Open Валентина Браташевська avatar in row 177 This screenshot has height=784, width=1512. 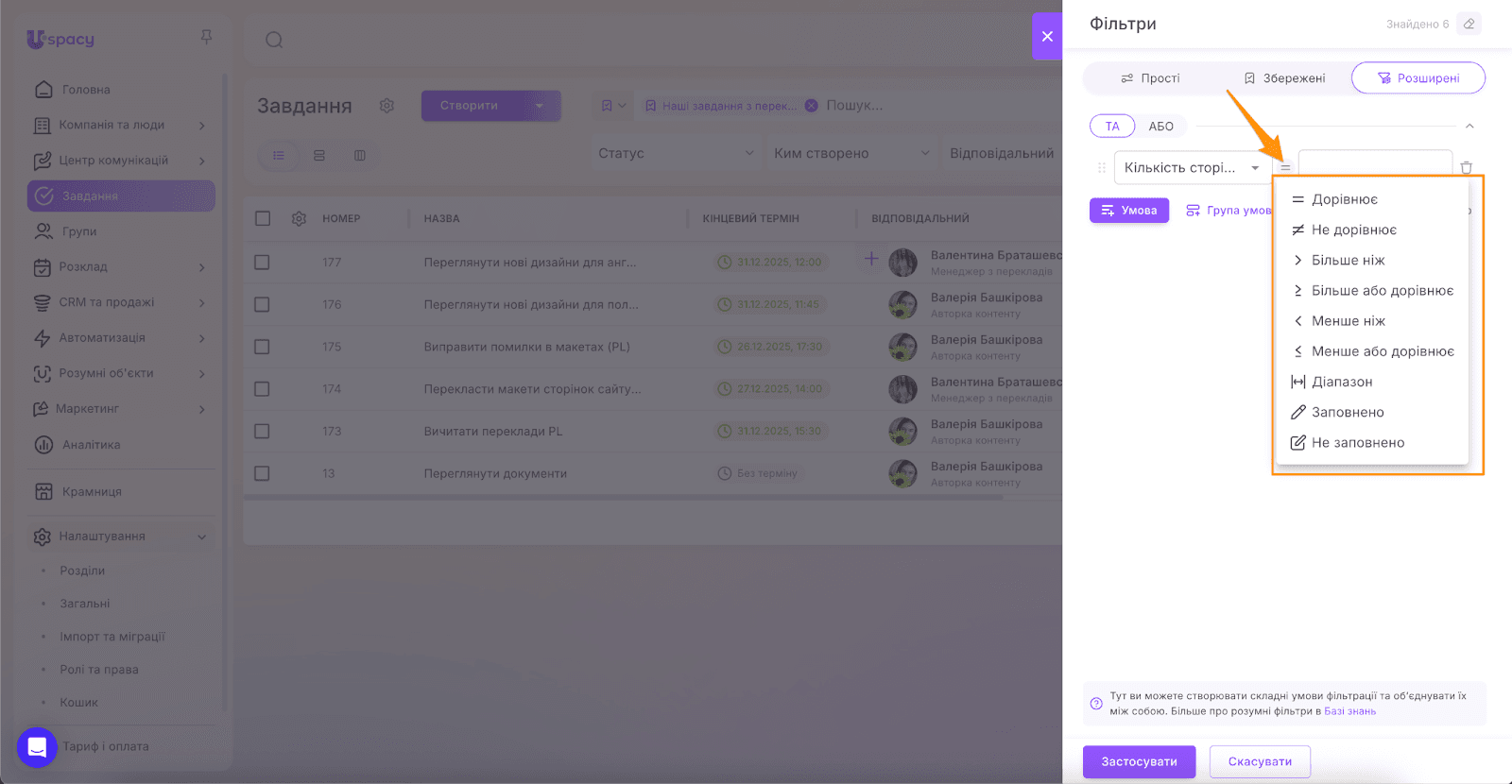click(903, 263)
